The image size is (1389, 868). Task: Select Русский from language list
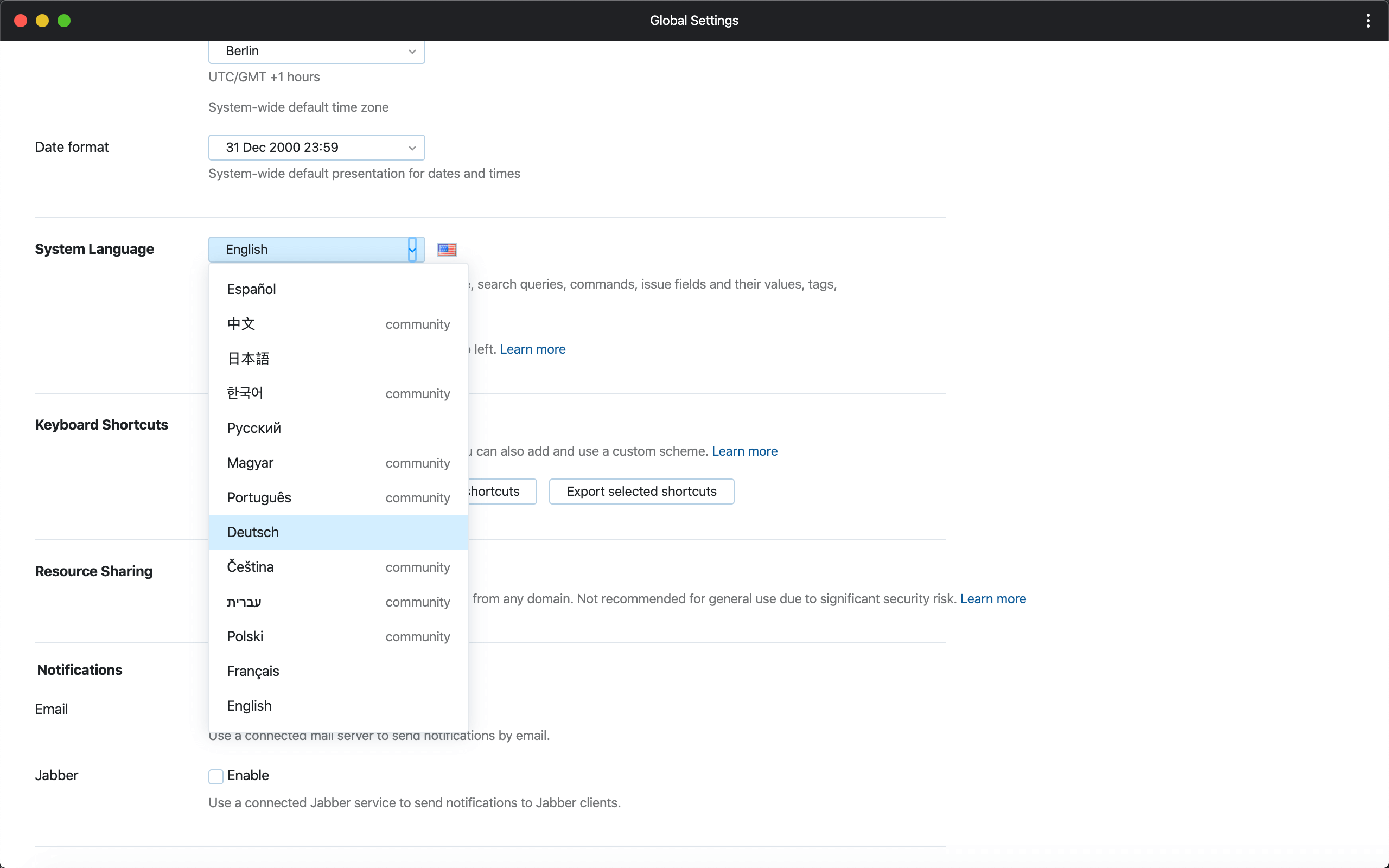(x=253, y=427)
